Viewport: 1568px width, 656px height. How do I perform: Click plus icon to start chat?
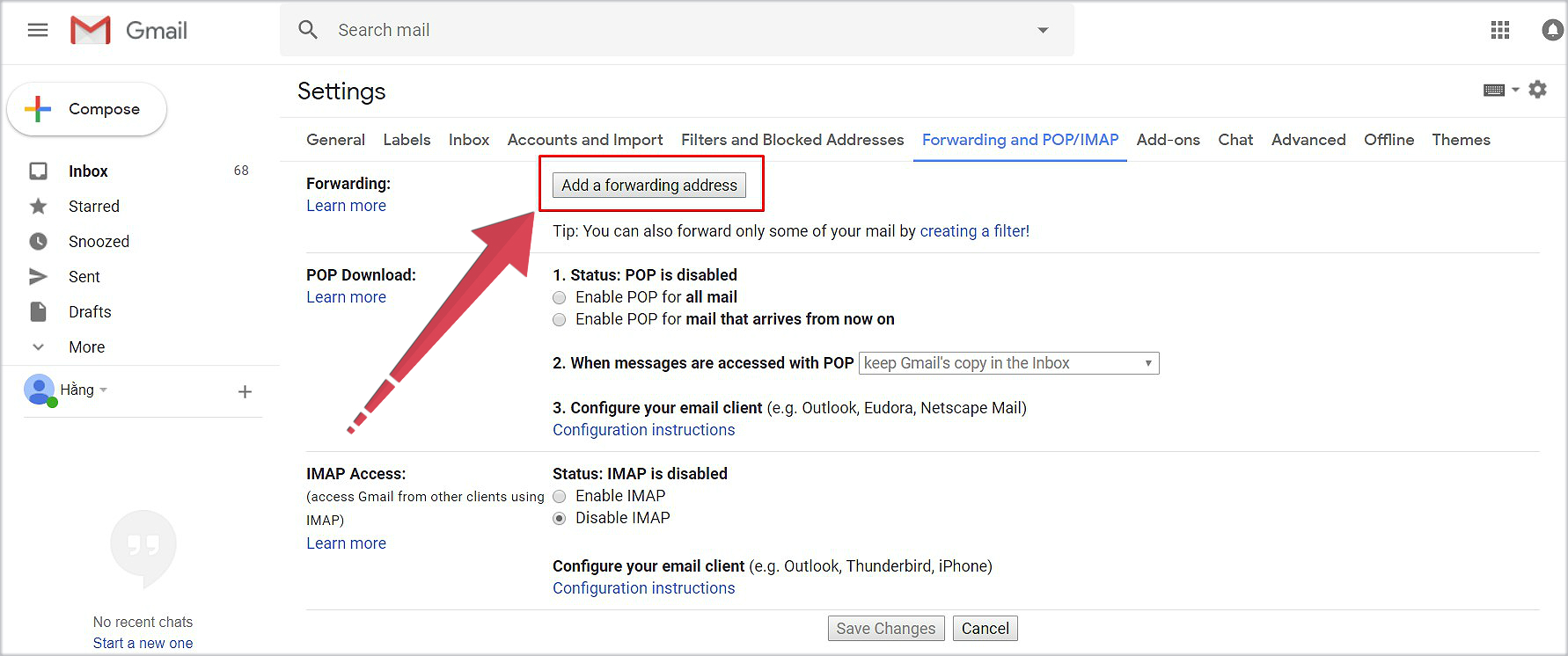coord(245,392)
